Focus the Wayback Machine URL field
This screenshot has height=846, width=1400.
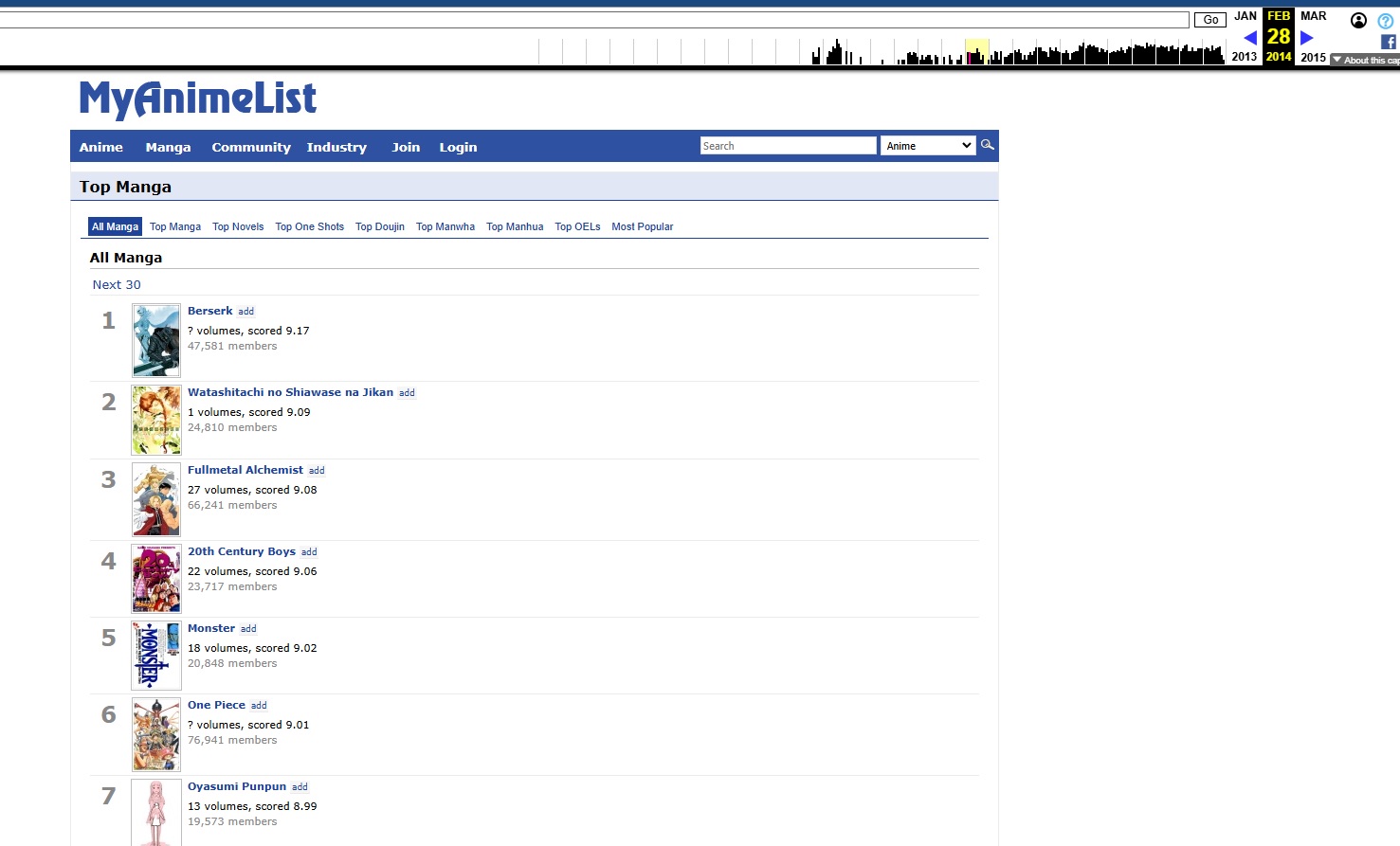pos(594,20)
